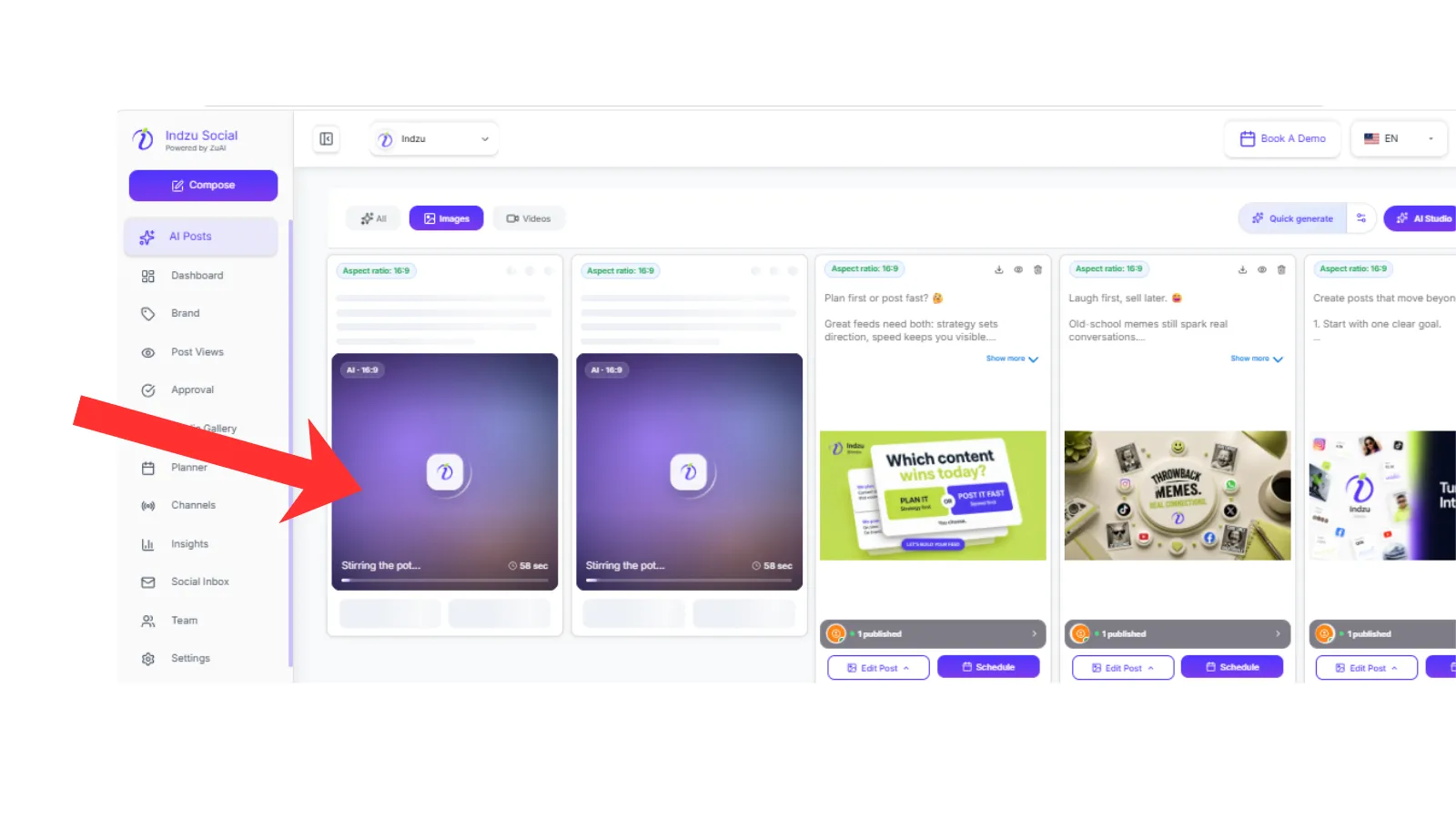The height and width of the screenshot is (819, 1456).
Task: Click Edit Post under 'Plan first' post
Action: coord(878,668)
